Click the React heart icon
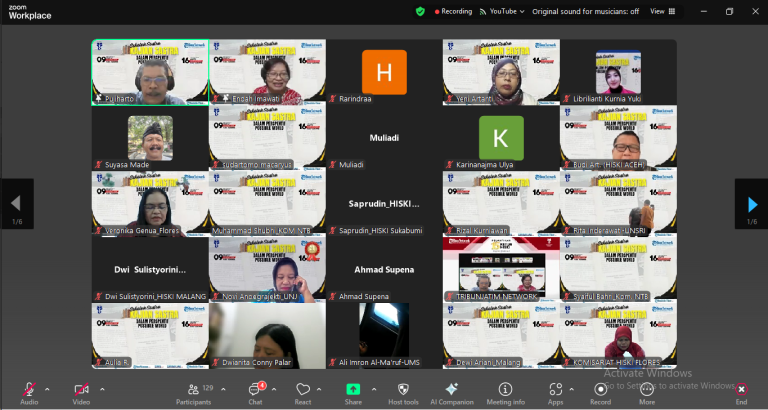 click(x=303, y=389)
